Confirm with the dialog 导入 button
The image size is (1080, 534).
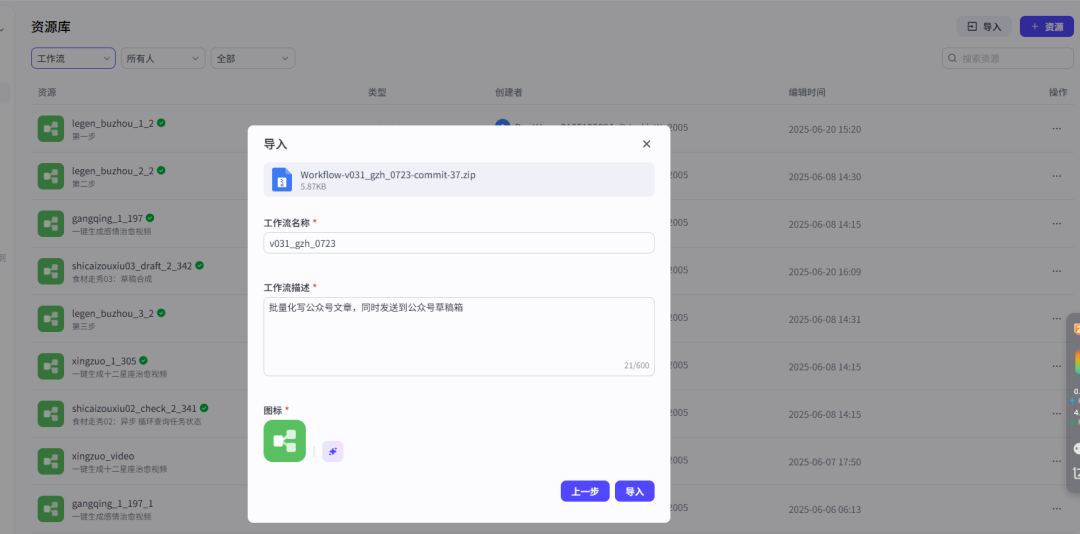coord(634,491)
